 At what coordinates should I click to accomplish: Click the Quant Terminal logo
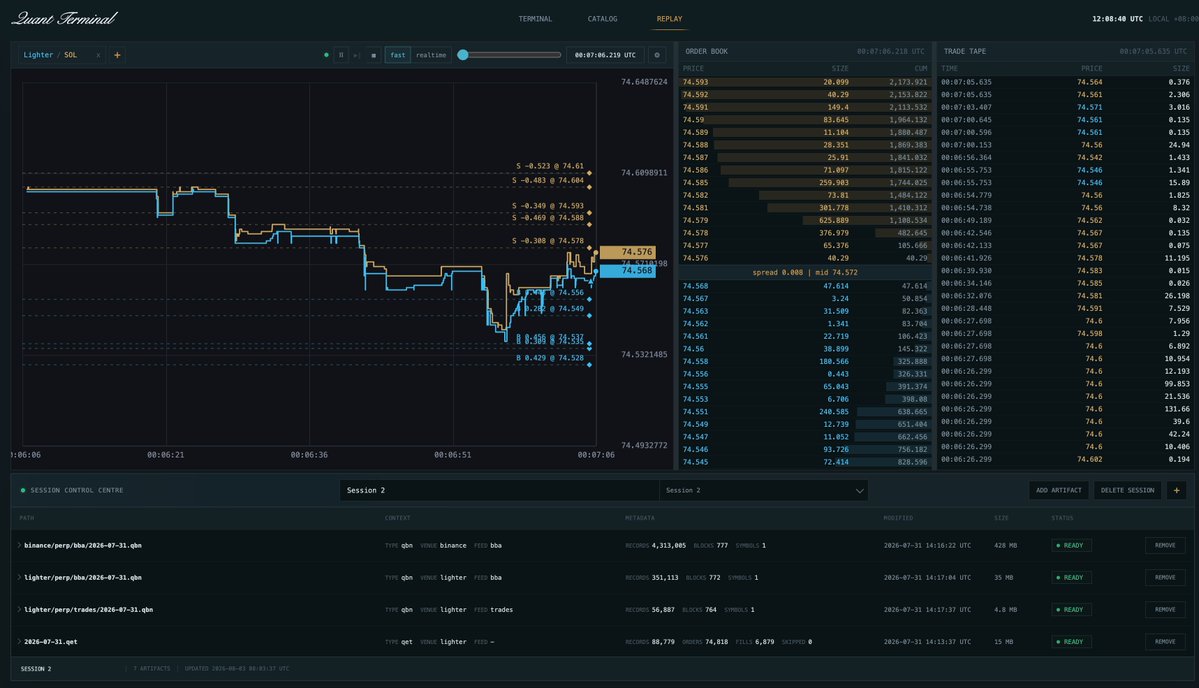click(x=64, y=18)
